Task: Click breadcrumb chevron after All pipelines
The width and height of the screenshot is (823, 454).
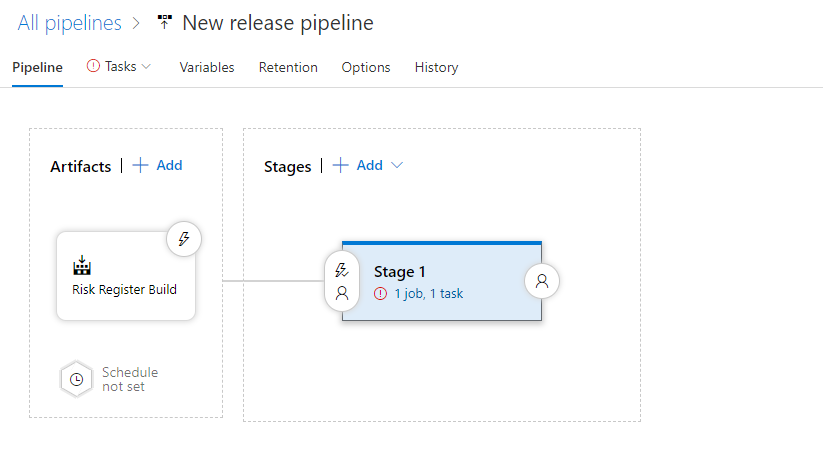Action: point(136,23)
